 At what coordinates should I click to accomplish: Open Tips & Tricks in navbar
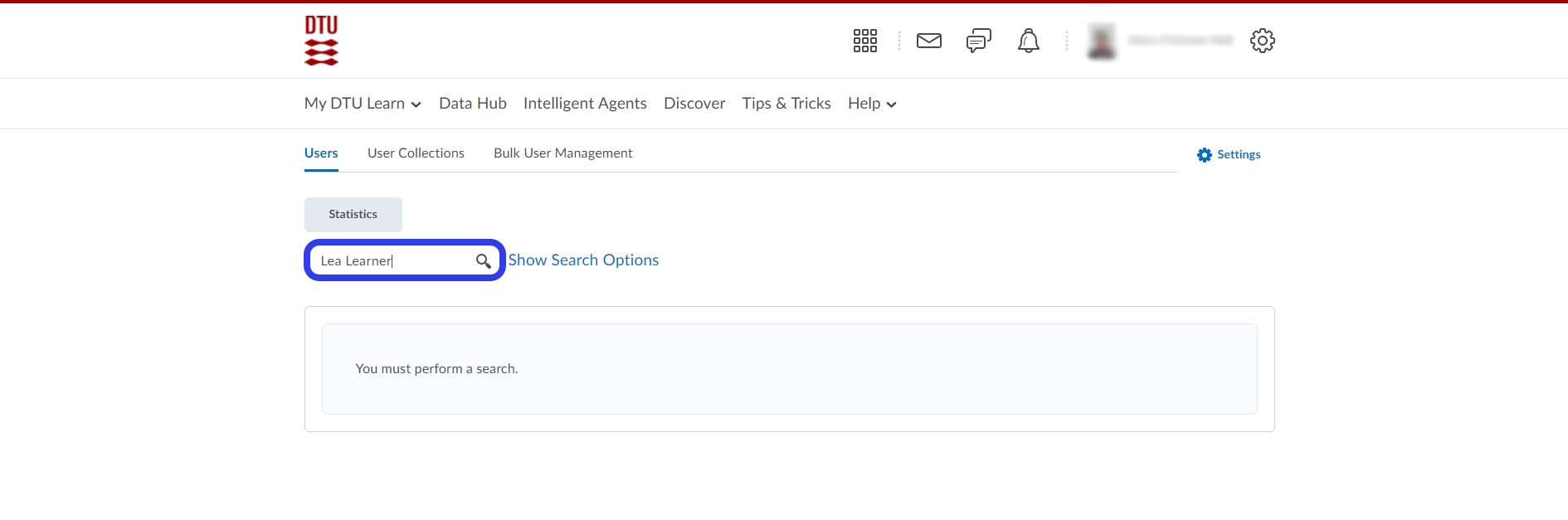coord(786,104)
